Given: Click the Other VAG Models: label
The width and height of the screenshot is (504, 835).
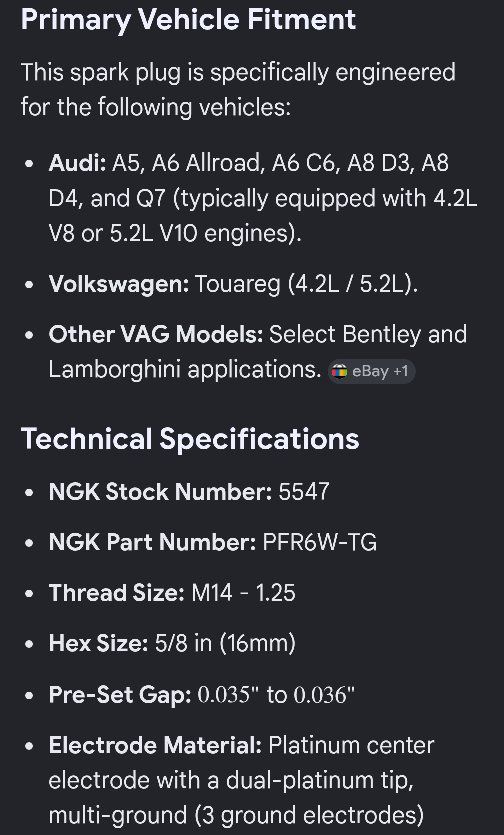Looking at the screenshot, I should click(156, 334).
